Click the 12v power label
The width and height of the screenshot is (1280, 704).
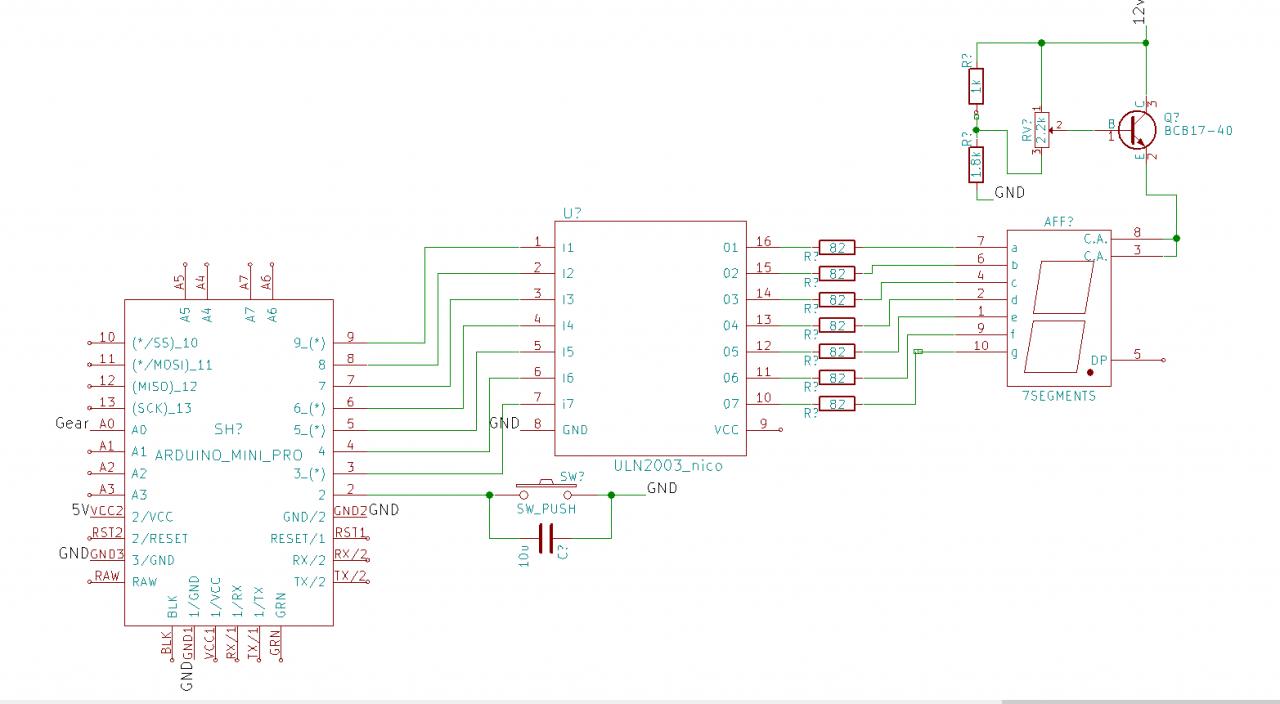coord(1139,12)
